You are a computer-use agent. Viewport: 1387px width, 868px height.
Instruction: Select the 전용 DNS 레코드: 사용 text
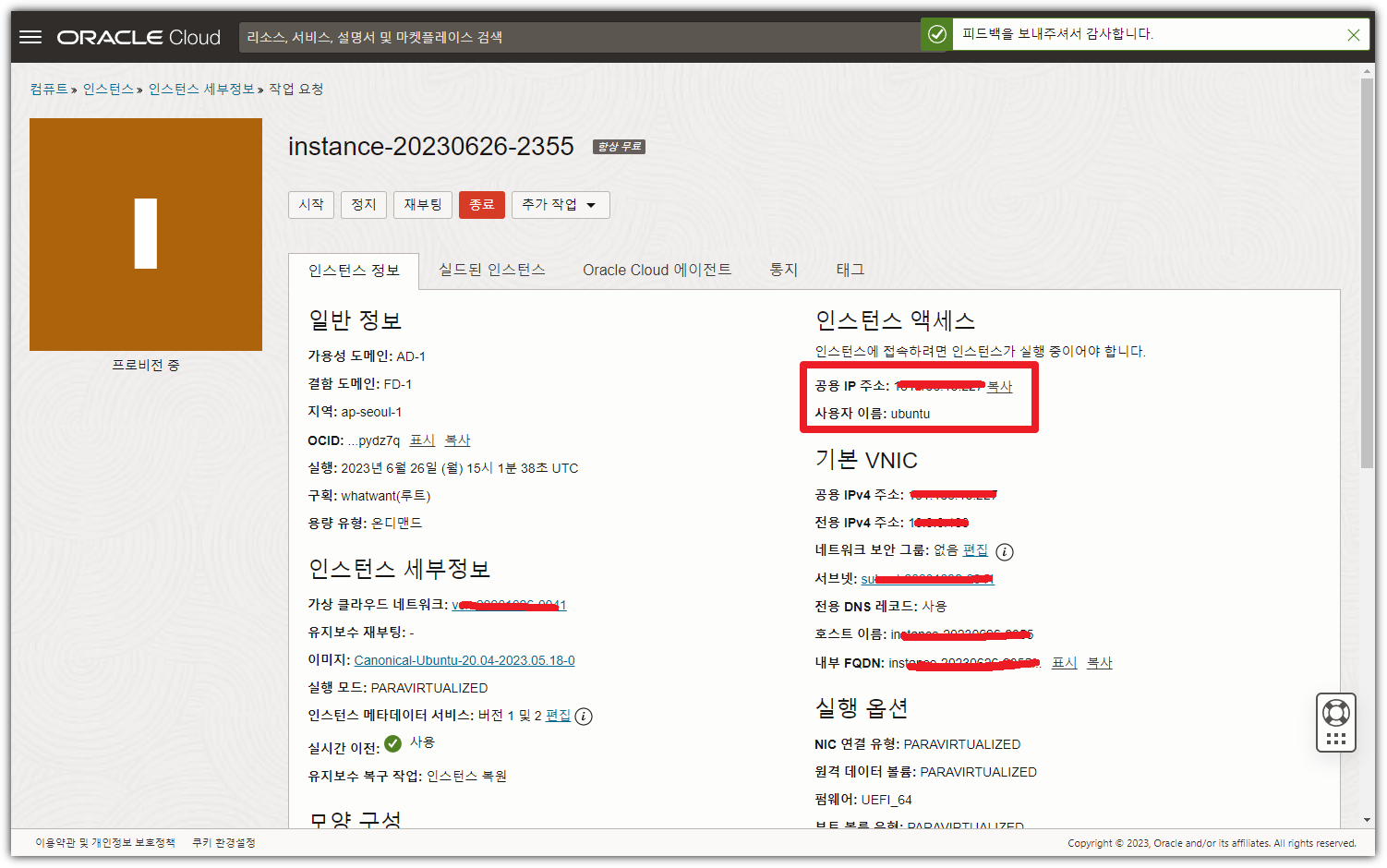point(880,606)
